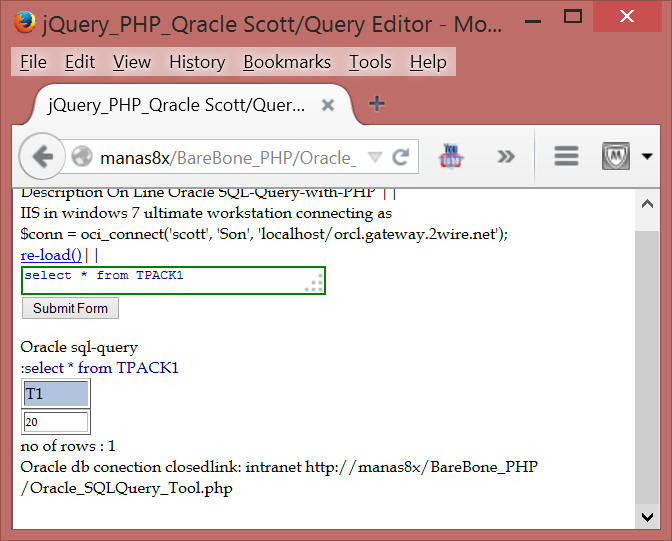Click the 'Oracle sql-query' label text
Screen dimensions: 672x541
[x=79, y=347]
